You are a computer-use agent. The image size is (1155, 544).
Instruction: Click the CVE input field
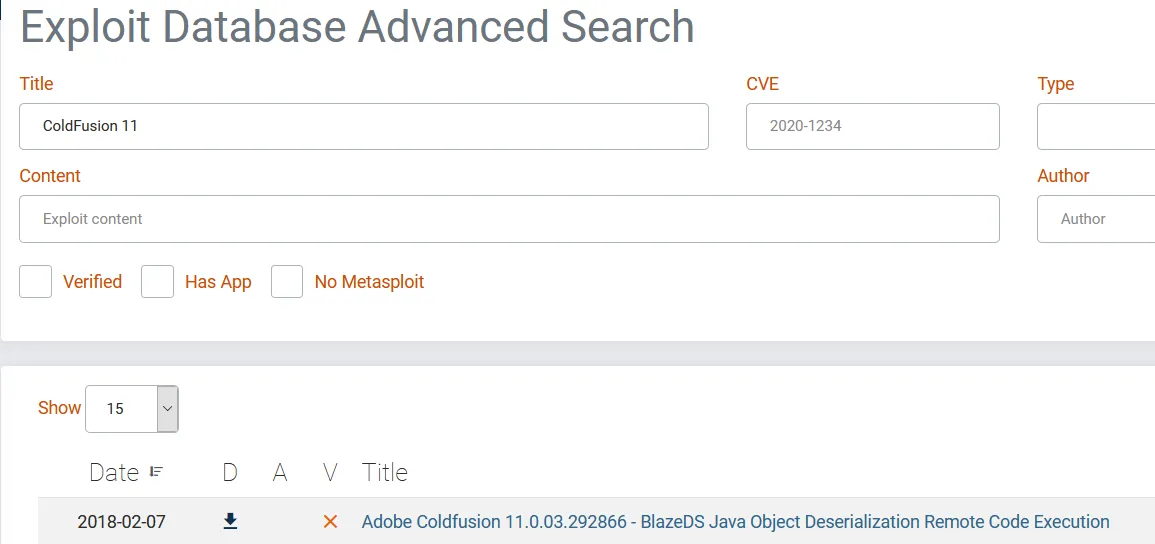click(x=872, y=127)
